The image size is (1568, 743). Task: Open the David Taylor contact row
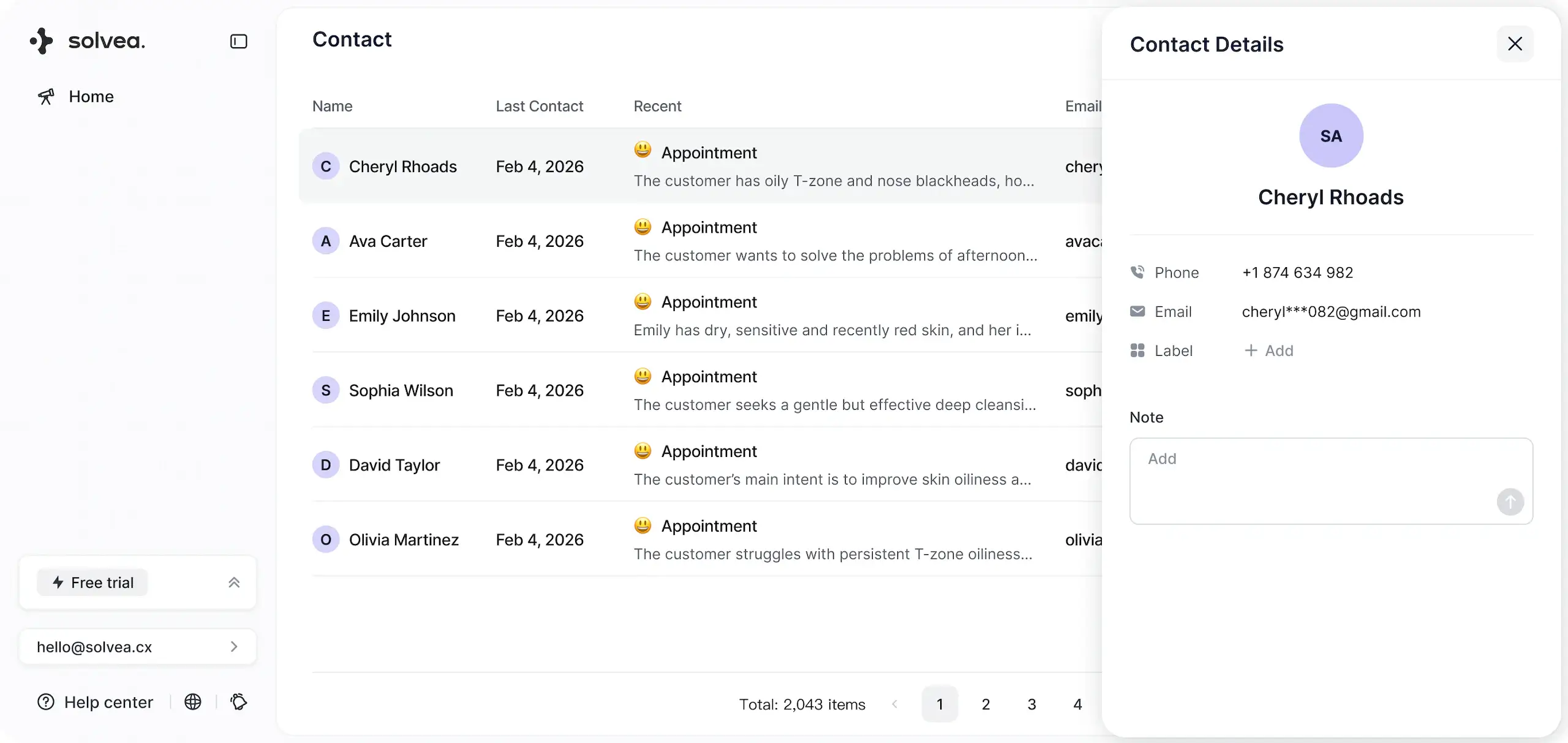tap(700, 465)
